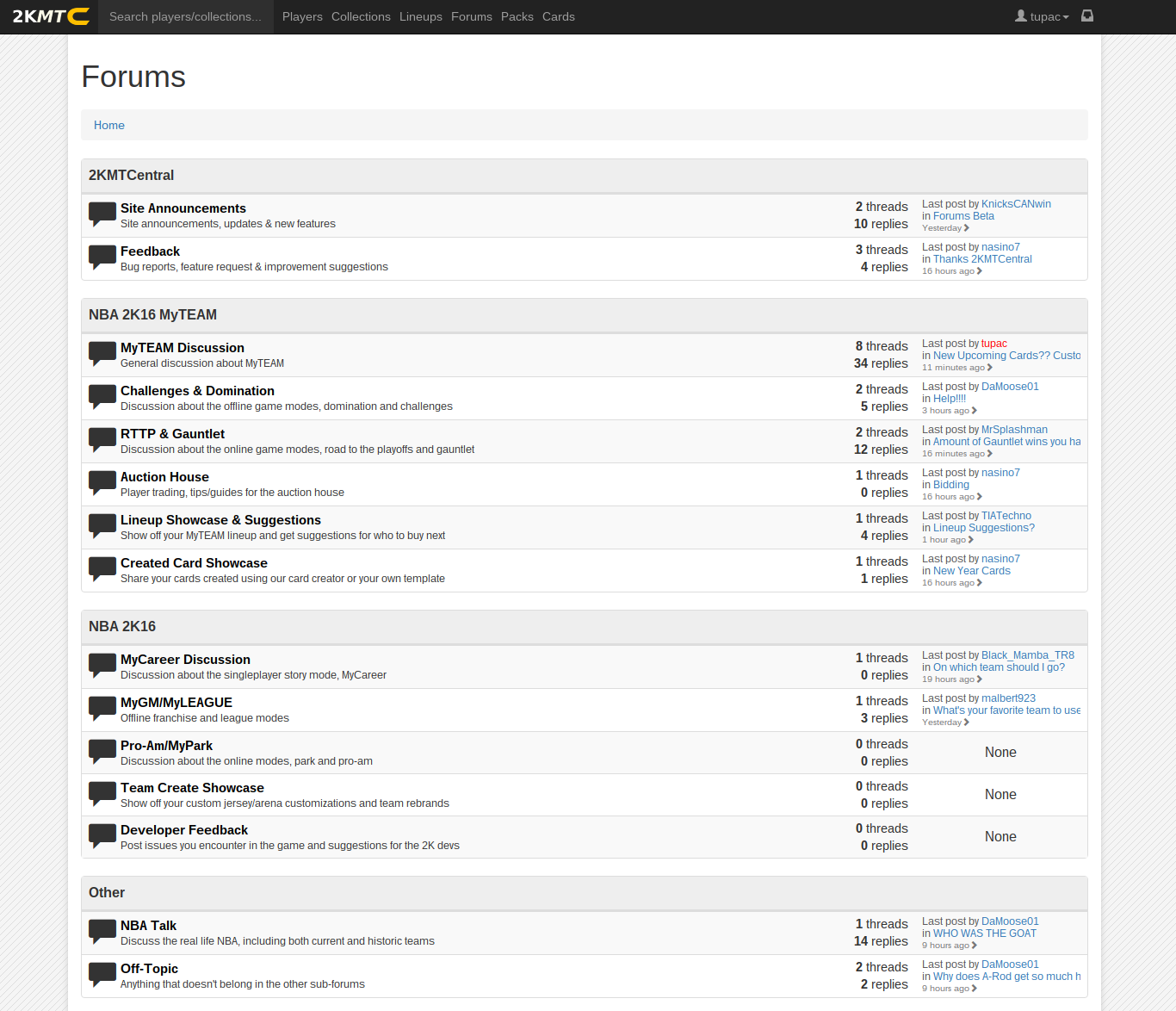Click the NBA Talk bubble icon
This screenshot has height=1011, width=1176.
pos(102,932)
